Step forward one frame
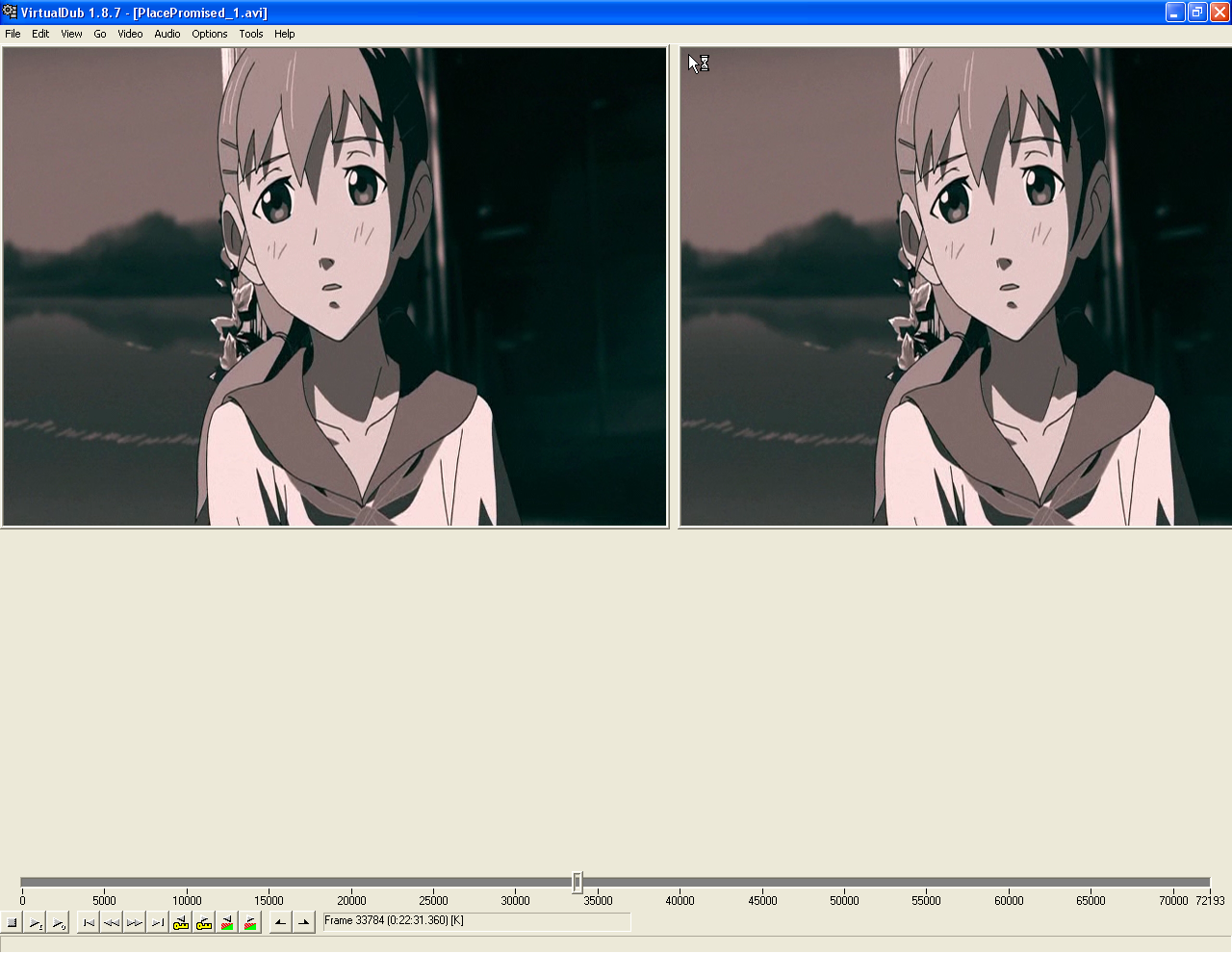The height and width of the screenshot is (953, 1232). [135, 922]
